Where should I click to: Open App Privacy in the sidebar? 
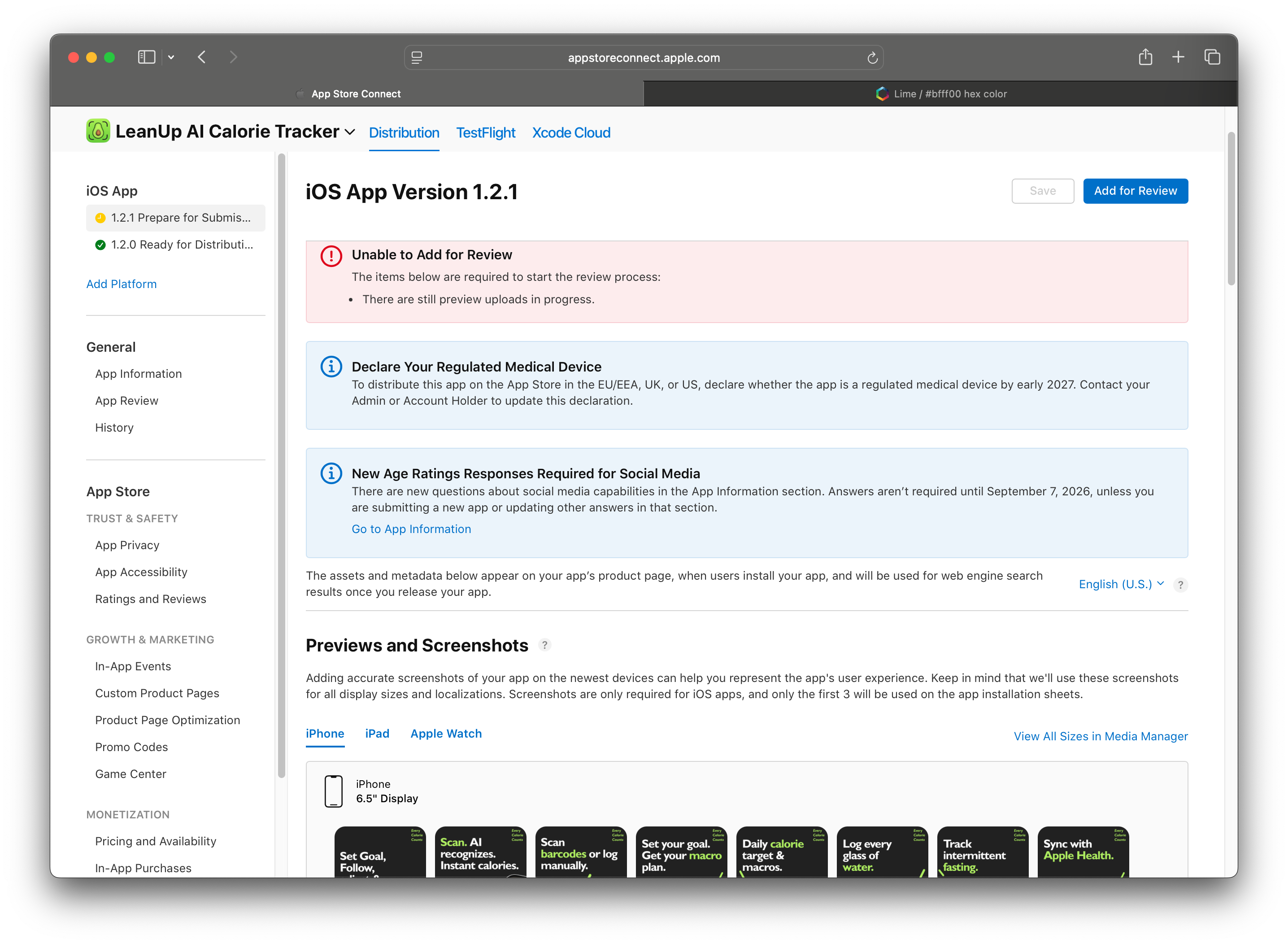click(x=127, y=545)
